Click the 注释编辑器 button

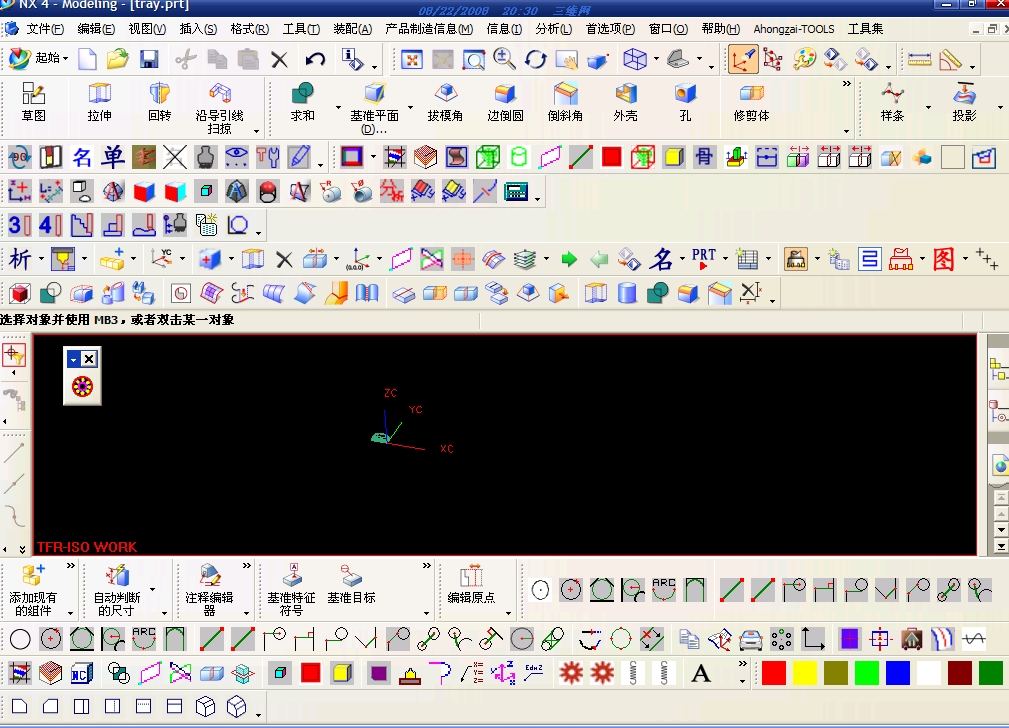209,591
